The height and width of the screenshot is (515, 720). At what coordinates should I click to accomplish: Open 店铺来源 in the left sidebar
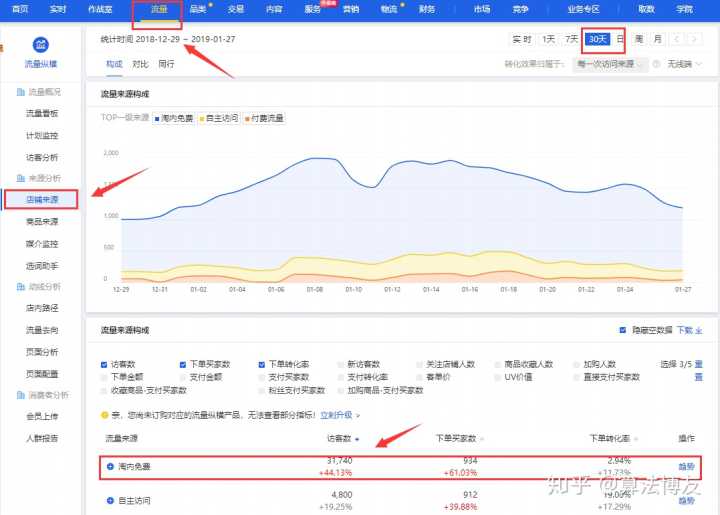click(41, 199)
